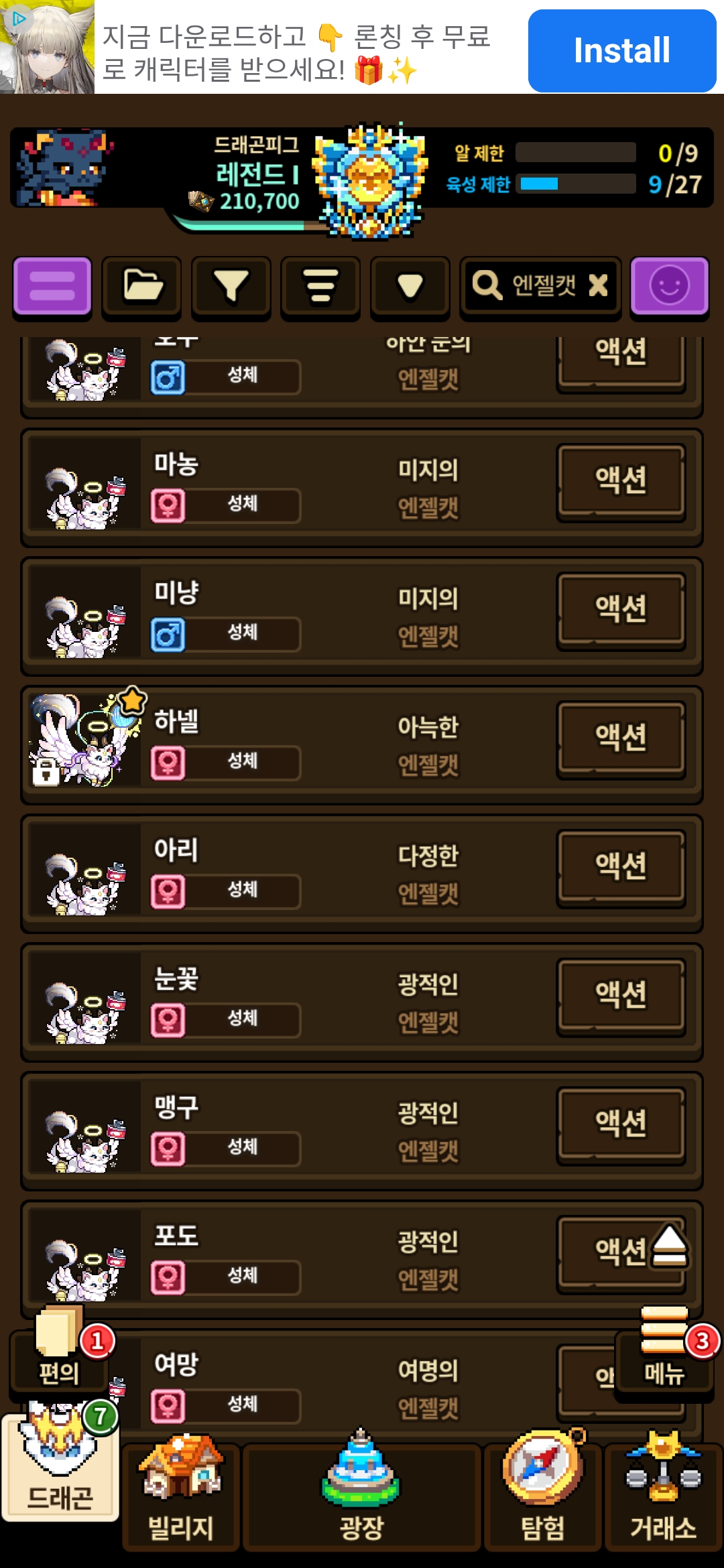Viewport: 724px width, 1568px height.
Task: Open the funnel filter icon
Action: (x=231, y=287)
